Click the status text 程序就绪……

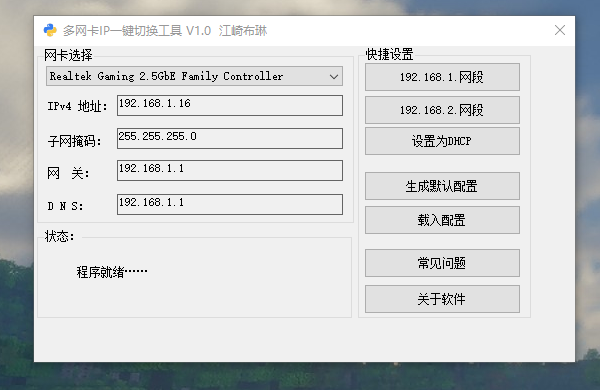(x=112, y=272)
